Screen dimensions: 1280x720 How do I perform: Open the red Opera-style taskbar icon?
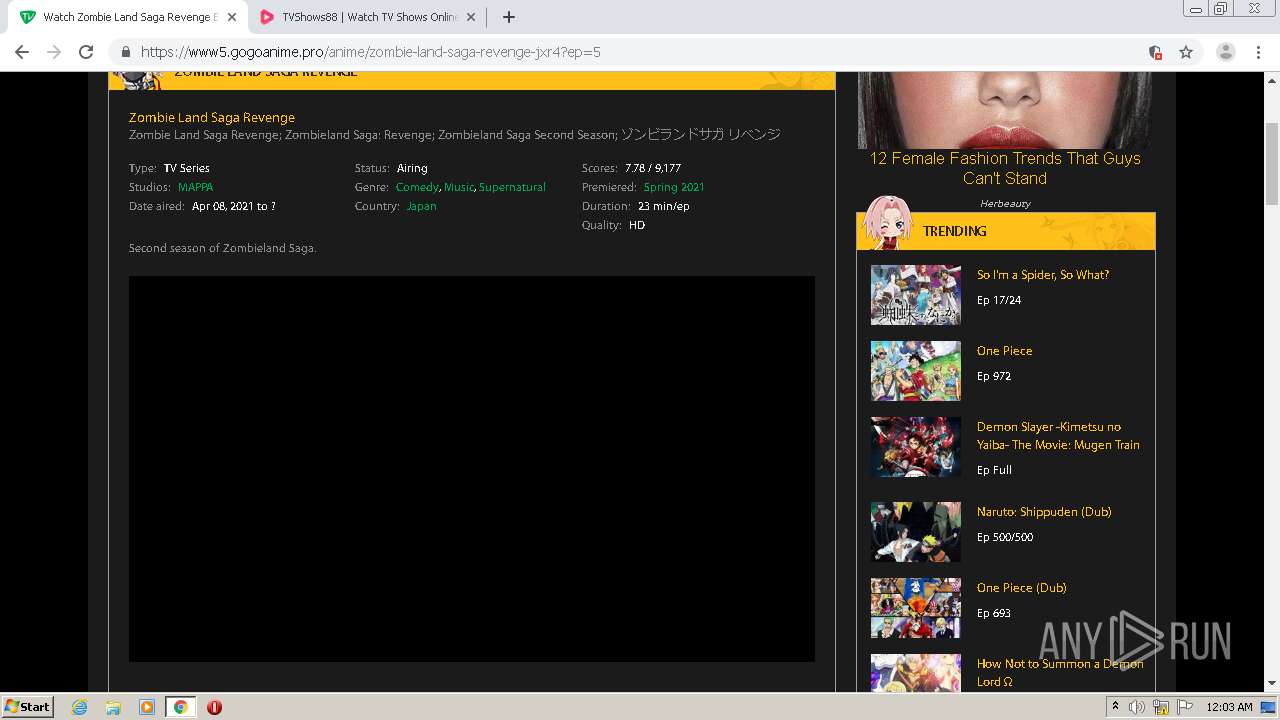[214, 707]
